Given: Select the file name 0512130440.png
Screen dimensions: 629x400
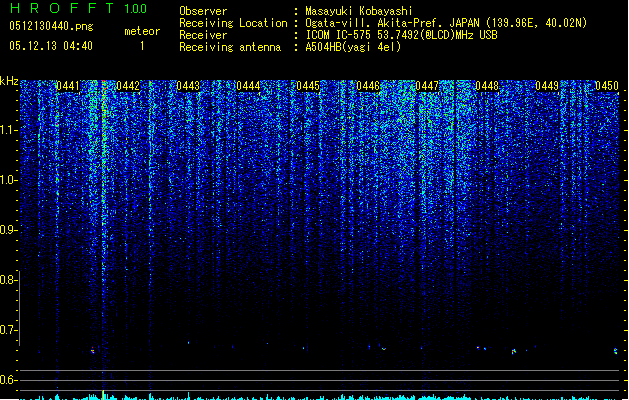Looking at the screenshot, I should 51,26.
